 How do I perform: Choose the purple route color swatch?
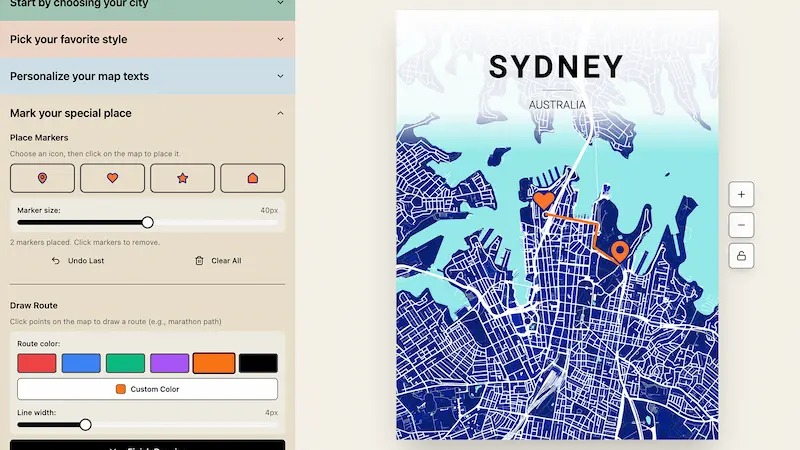pos(169,363)
